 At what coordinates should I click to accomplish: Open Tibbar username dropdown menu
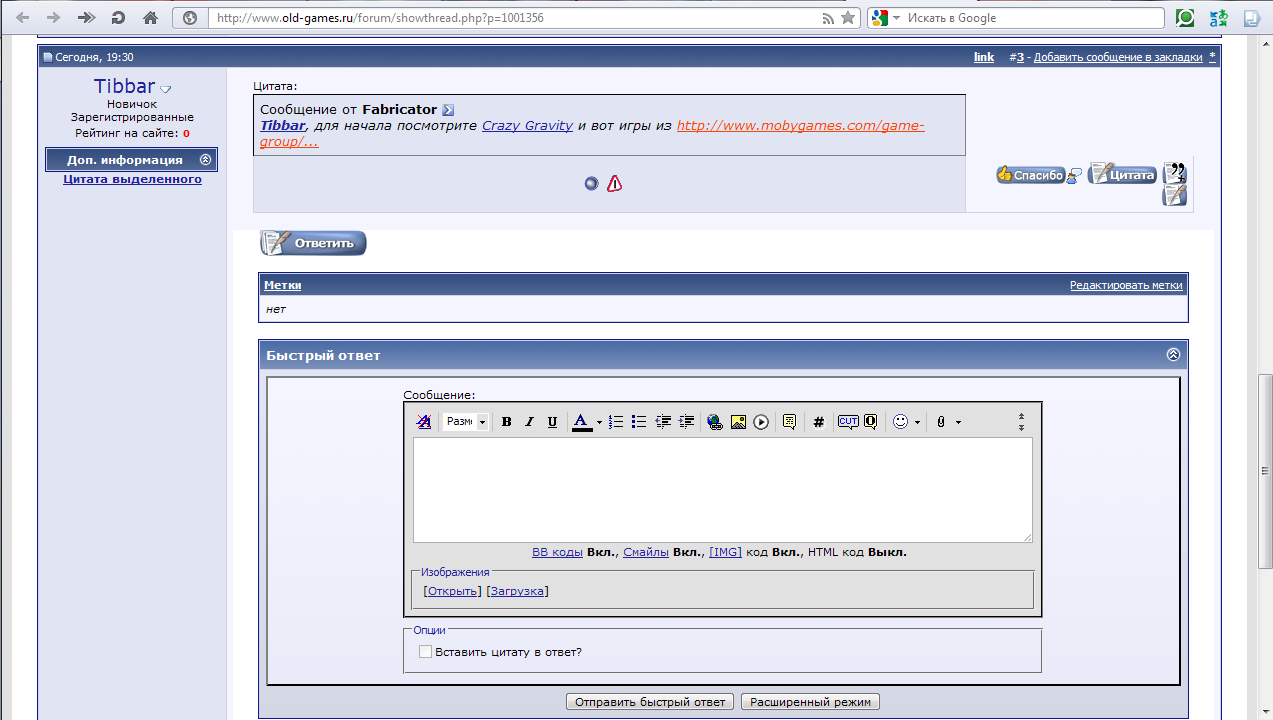tap(166, 90)
